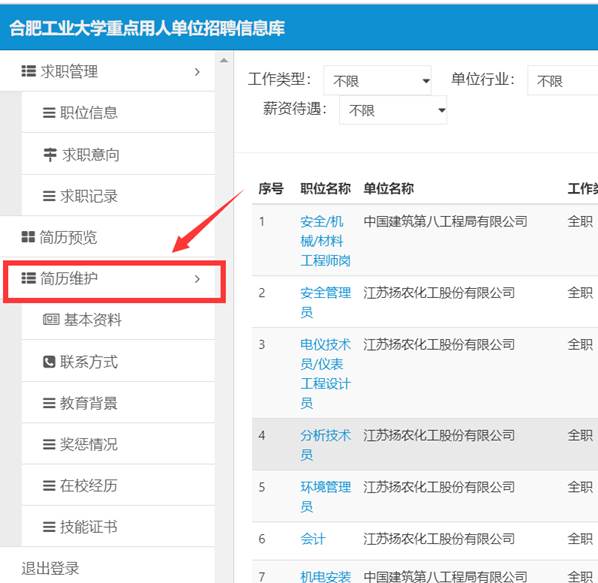Collapse 求职管理 using its chevron

pyautogui.click(x=197, y=72)
